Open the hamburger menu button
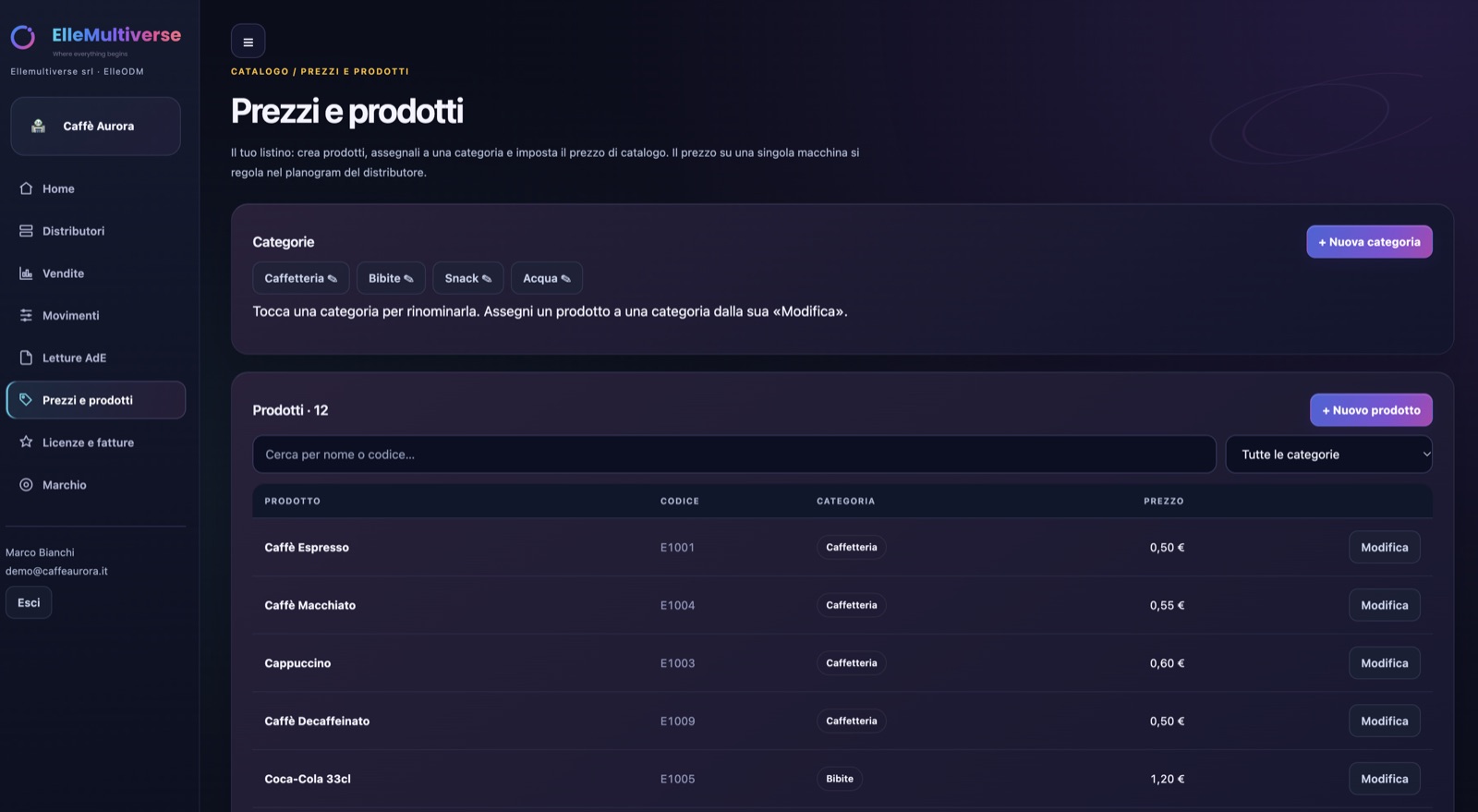 click(248, 42)
